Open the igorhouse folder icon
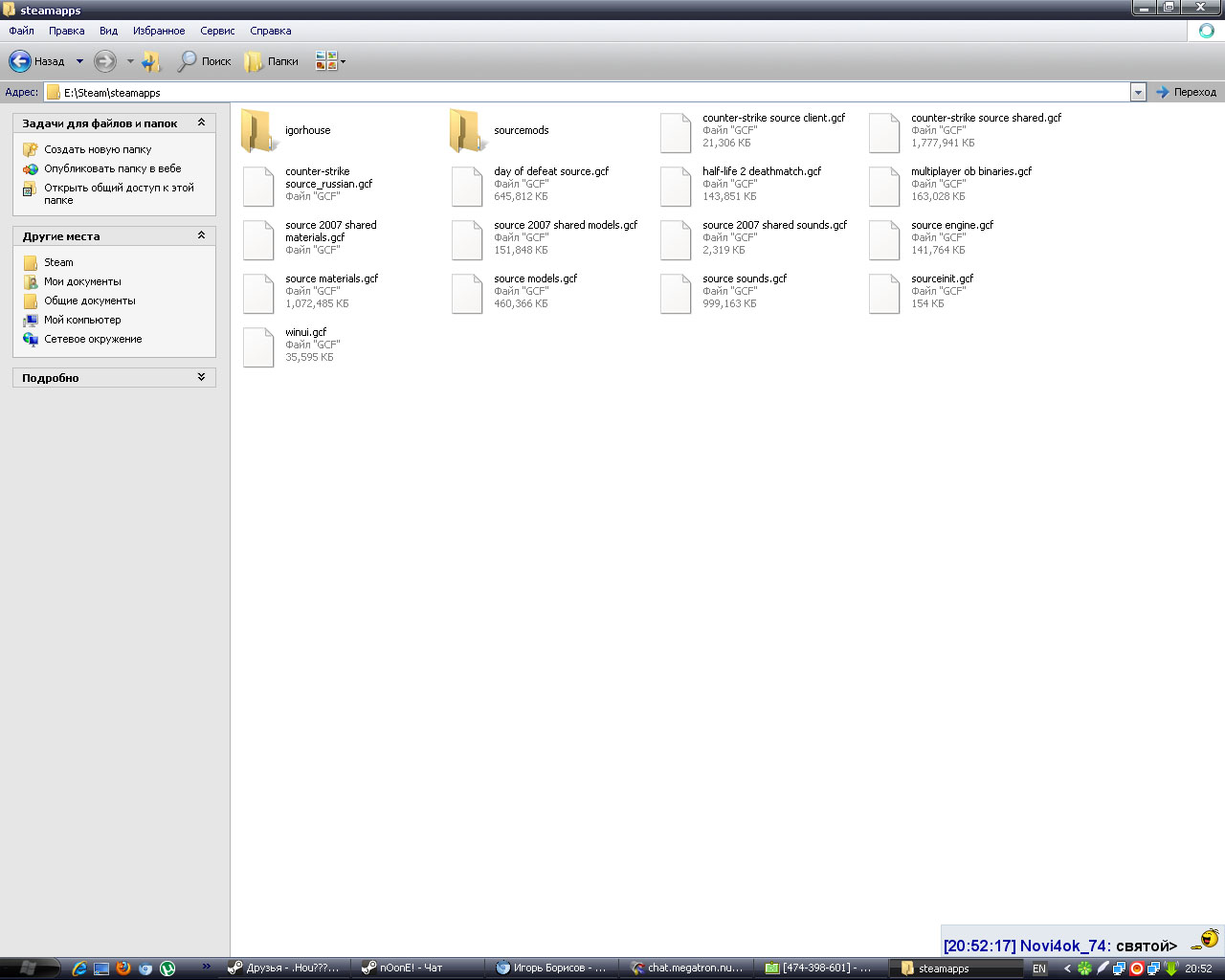 coord(258,131)
